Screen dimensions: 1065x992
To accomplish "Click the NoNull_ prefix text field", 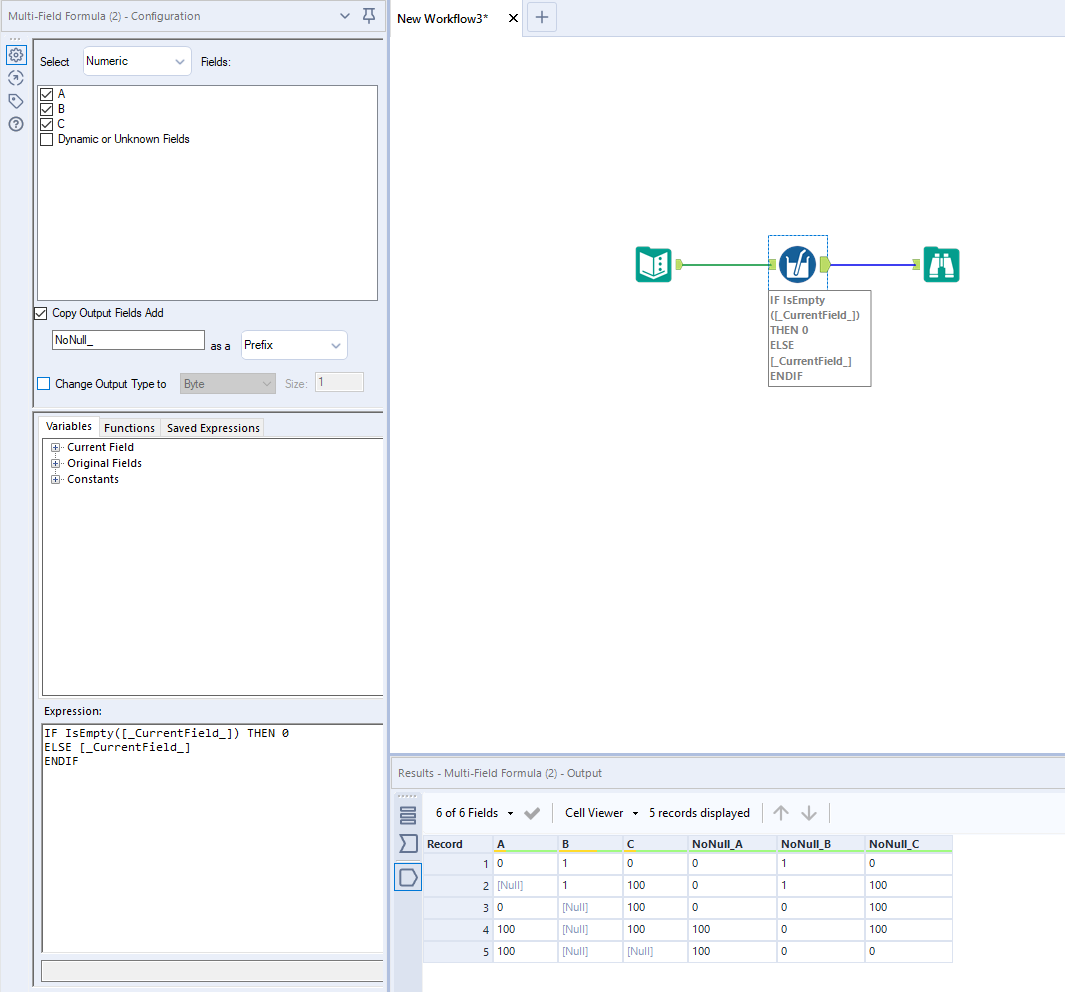I will click(x=128, y=340).
